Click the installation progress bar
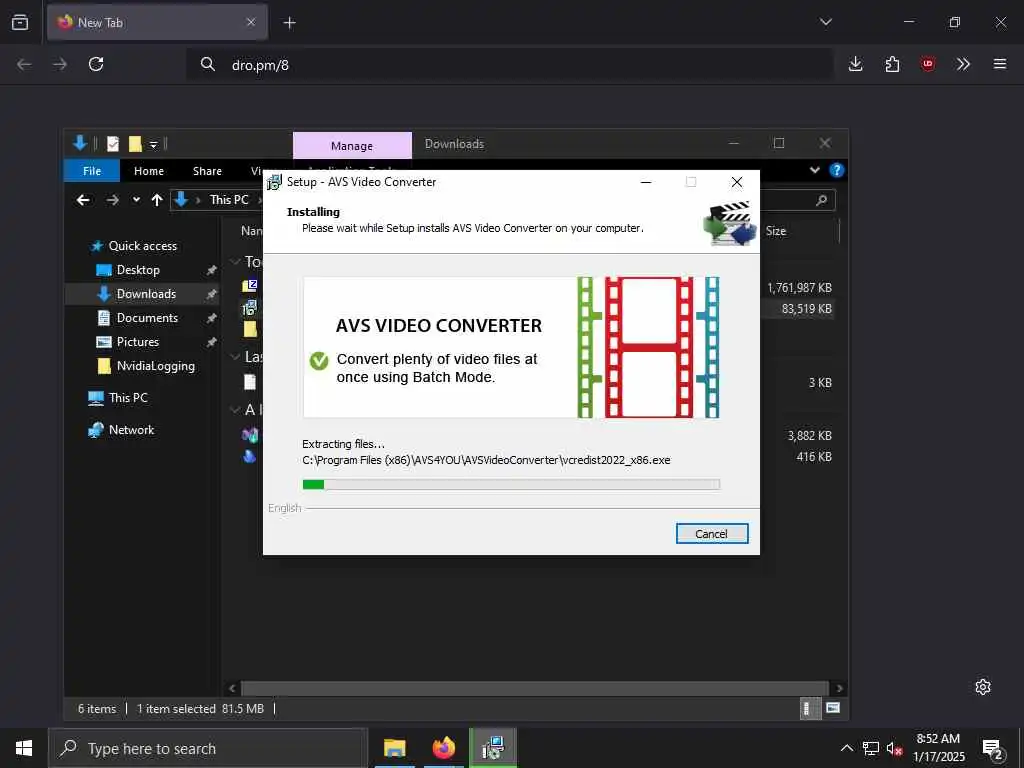Viewport: 1024px width, 768px height. pos(511,484)
